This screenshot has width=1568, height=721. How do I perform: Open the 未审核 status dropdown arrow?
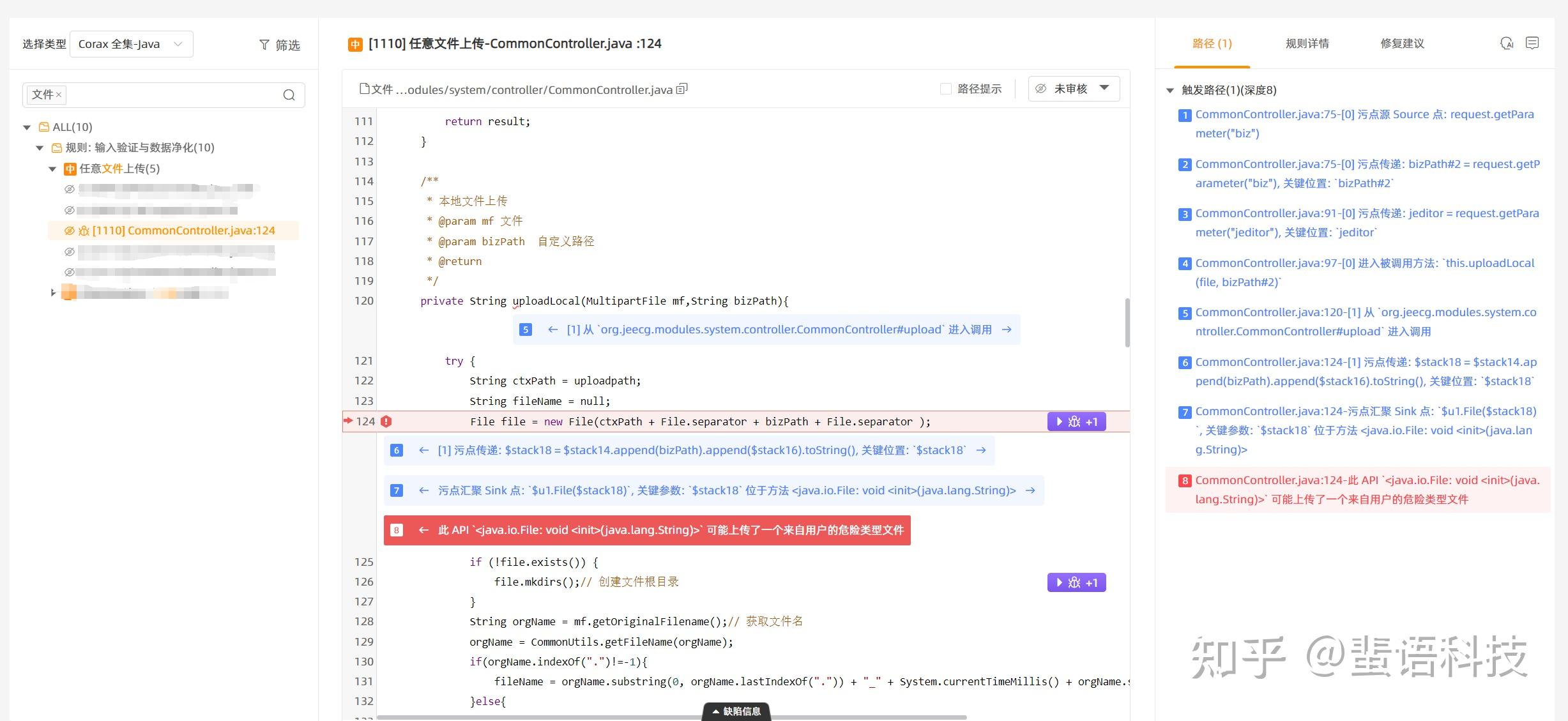pyautogui.click(x=1104, y=89)
